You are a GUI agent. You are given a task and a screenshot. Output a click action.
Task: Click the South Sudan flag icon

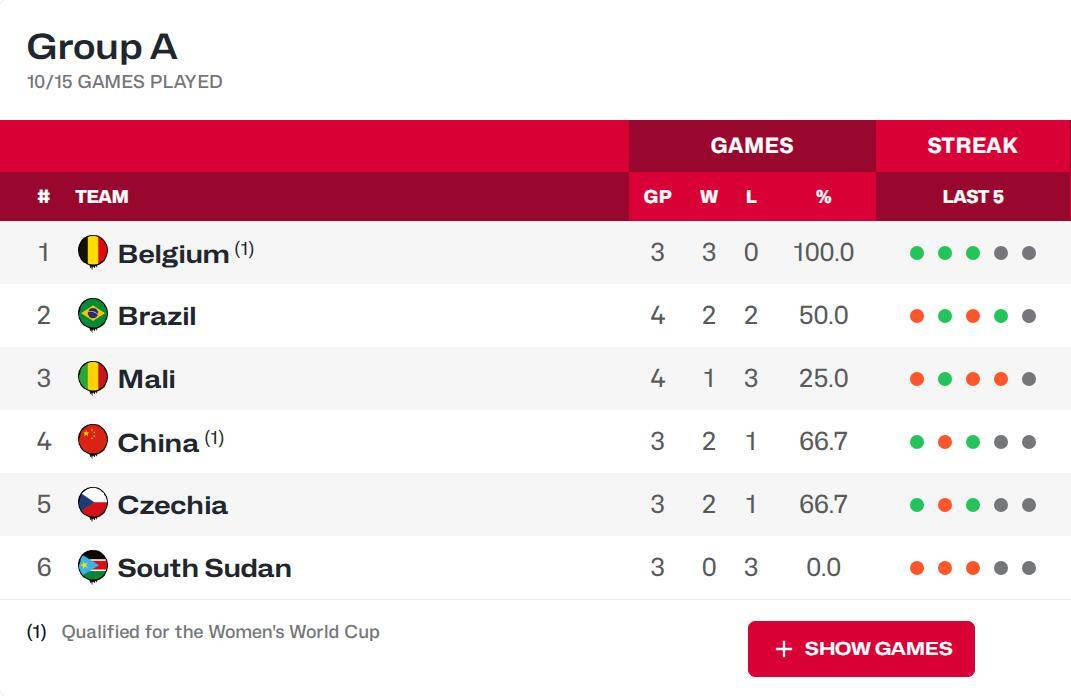[x=93, y=567]
